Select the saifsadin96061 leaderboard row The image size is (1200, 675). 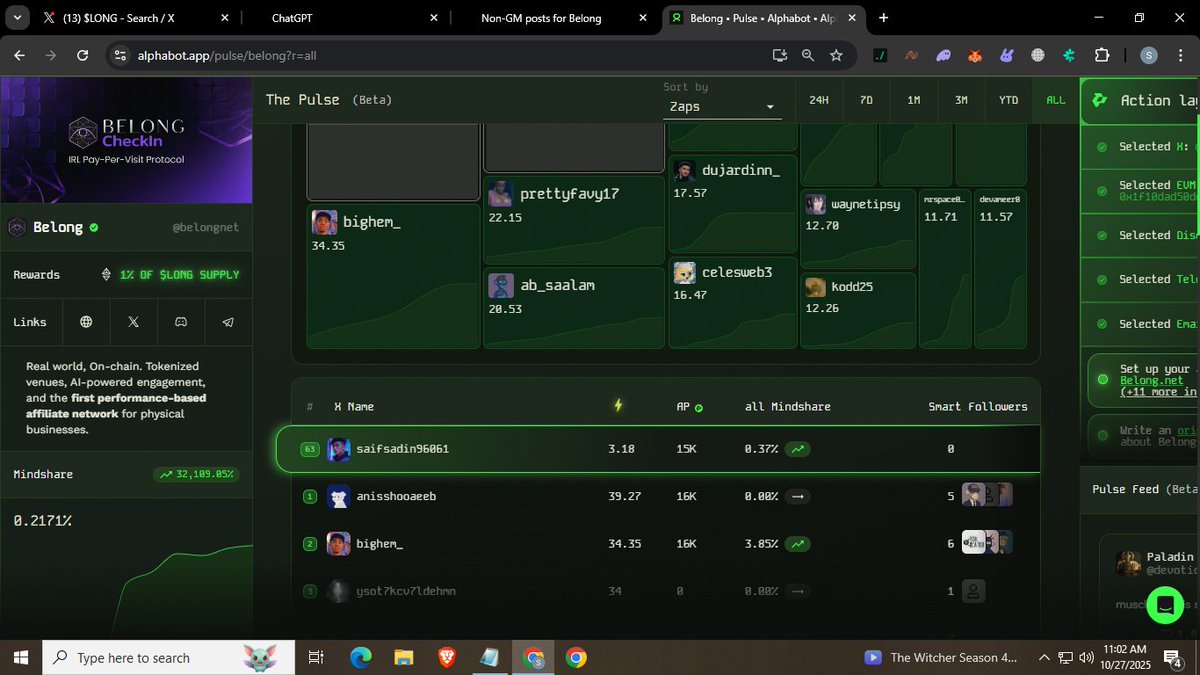(658, 449)
